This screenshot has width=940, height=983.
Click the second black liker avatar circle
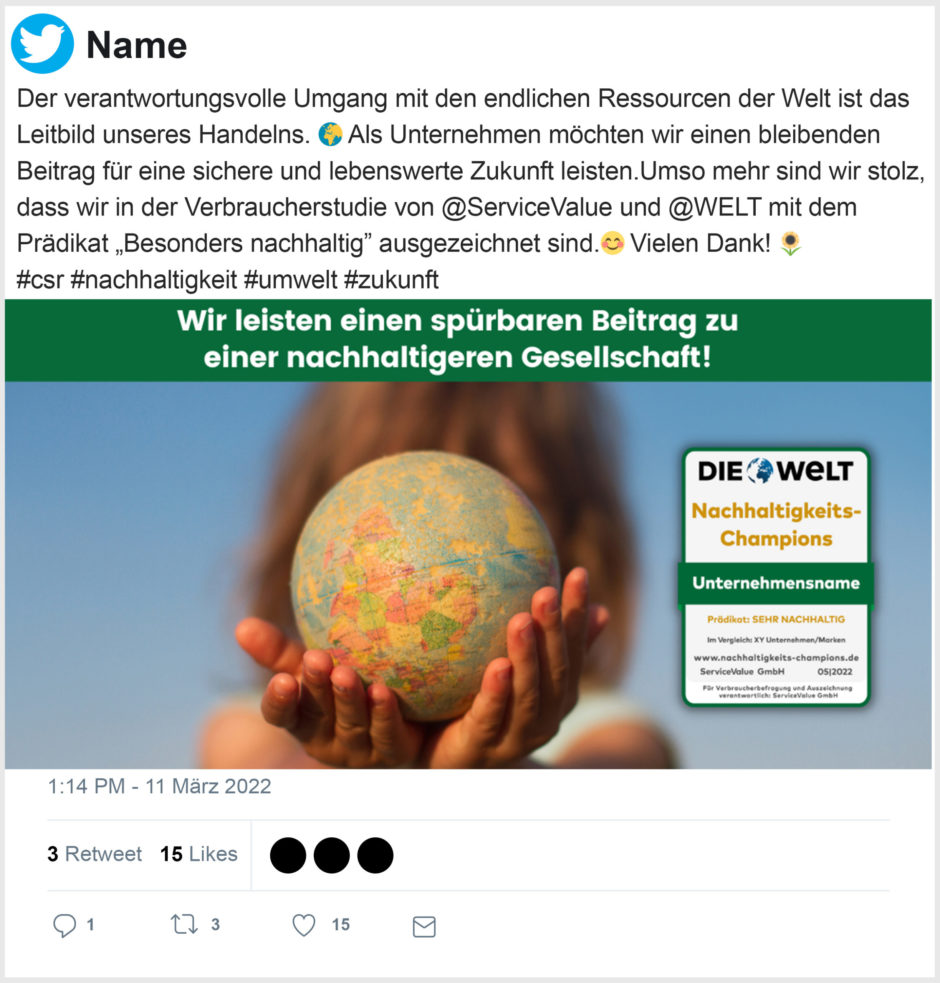(331, 855)
